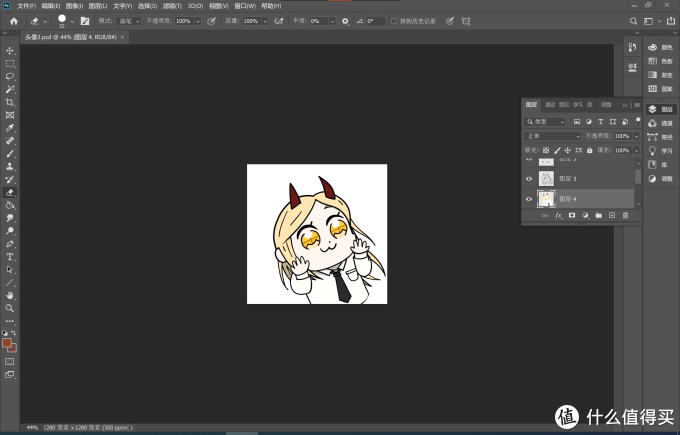Open the 图像(I) menu
Viewport: 680px width, 435px height.
74,6
